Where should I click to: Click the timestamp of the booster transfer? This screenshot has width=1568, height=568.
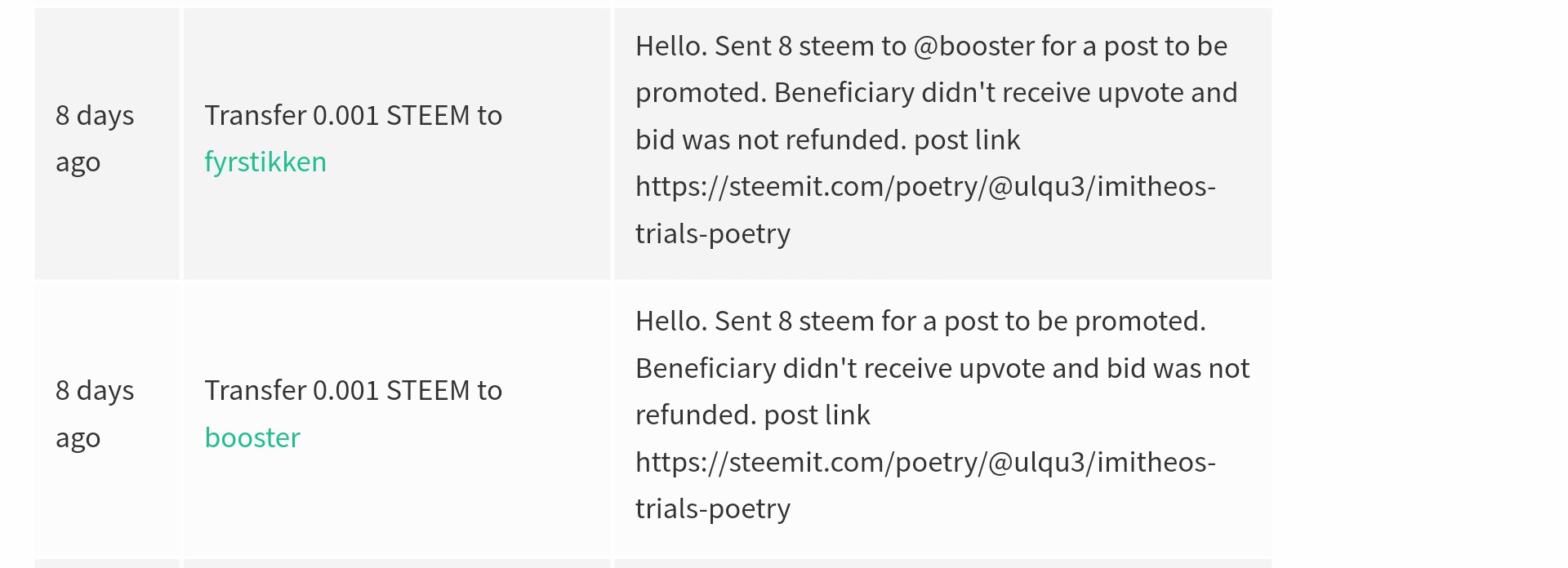[x=95, y=414]
